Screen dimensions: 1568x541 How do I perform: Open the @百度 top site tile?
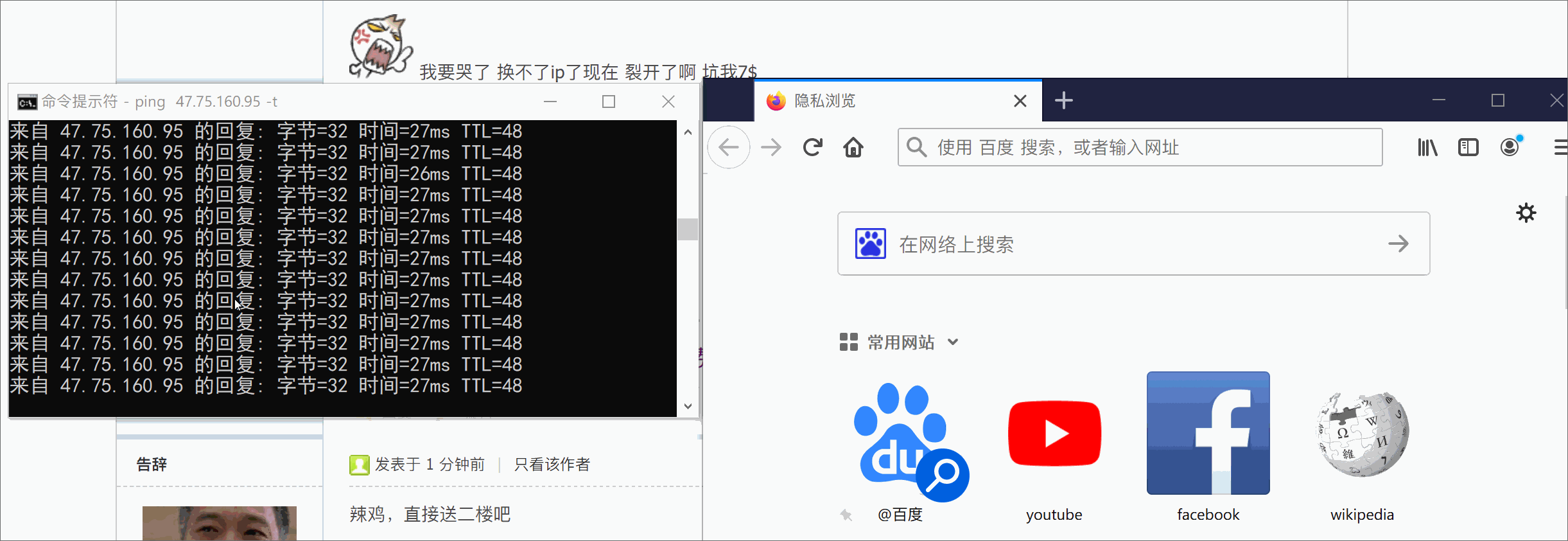[900, 448]
